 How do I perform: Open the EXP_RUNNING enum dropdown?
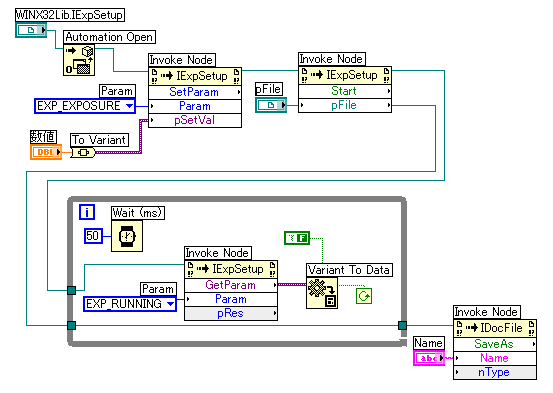point(130,303)
